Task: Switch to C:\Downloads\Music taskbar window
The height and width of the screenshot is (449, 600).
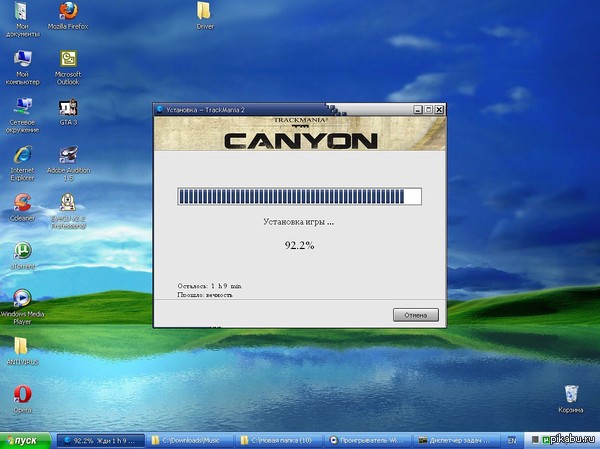Action: coord(189,441)
